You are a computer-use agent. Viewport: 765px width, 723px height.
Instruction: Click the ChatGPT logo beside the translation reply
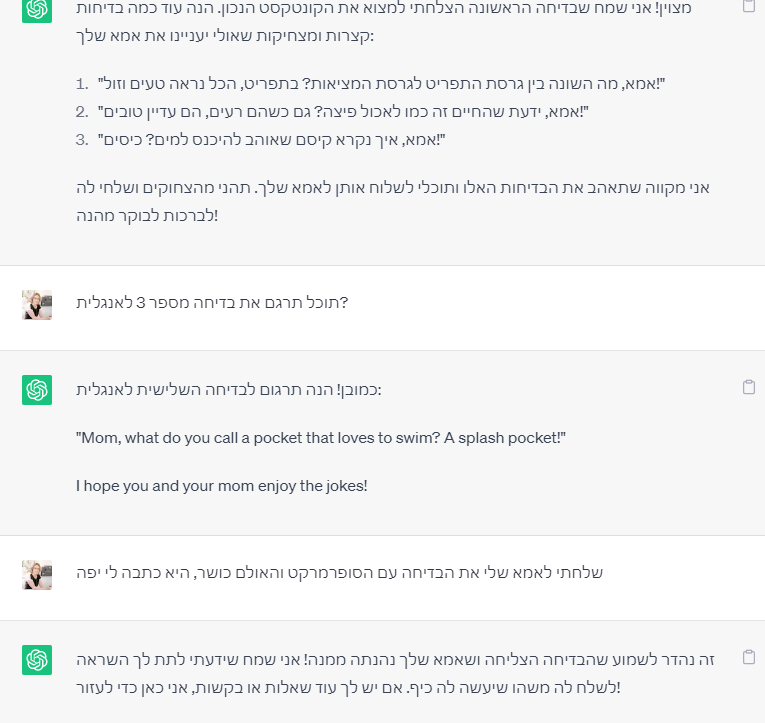click(x=37, y=390)
